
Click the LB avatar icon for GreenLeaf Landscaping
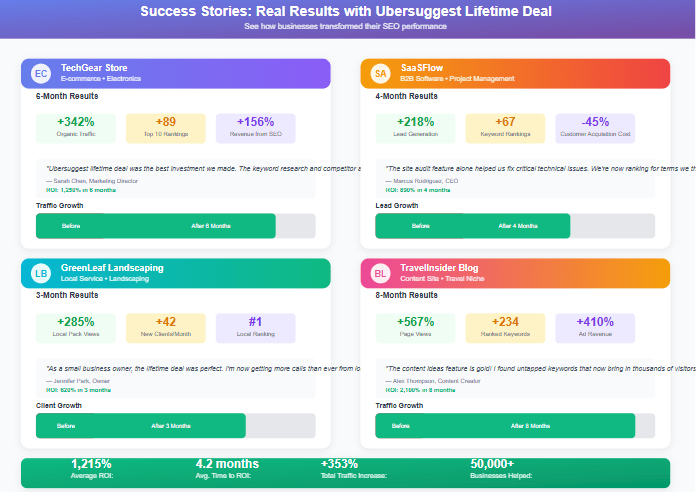pyautogui.click(x=40, y=274)
